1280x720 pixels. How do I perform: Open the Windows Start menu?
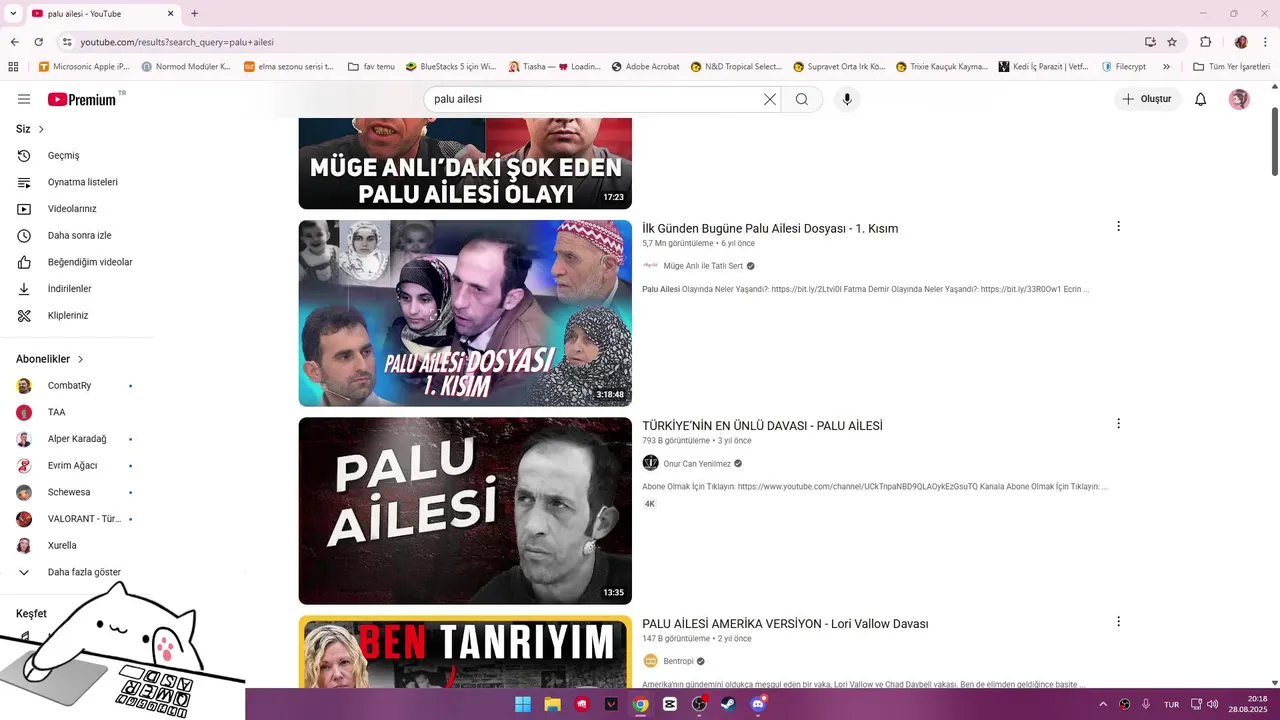pos(523,704)
